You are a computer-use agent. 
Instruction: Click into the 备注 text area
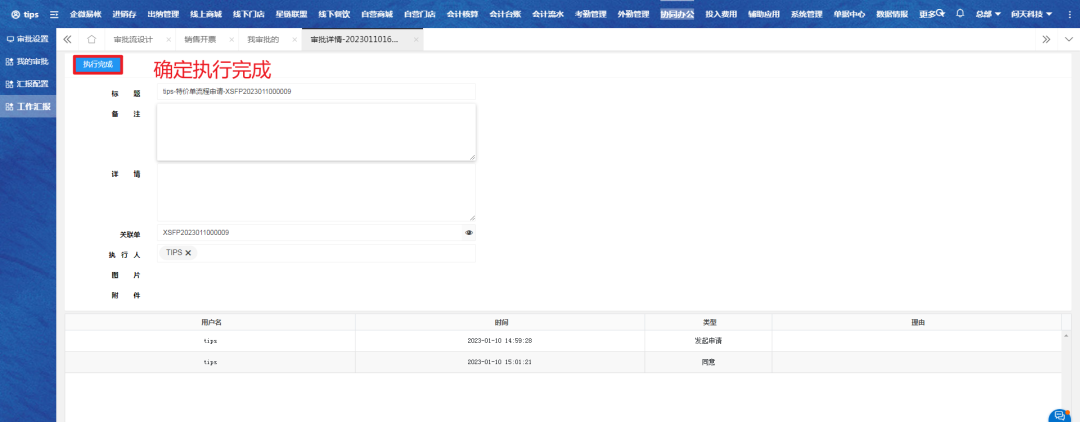[x=316, y=131]
